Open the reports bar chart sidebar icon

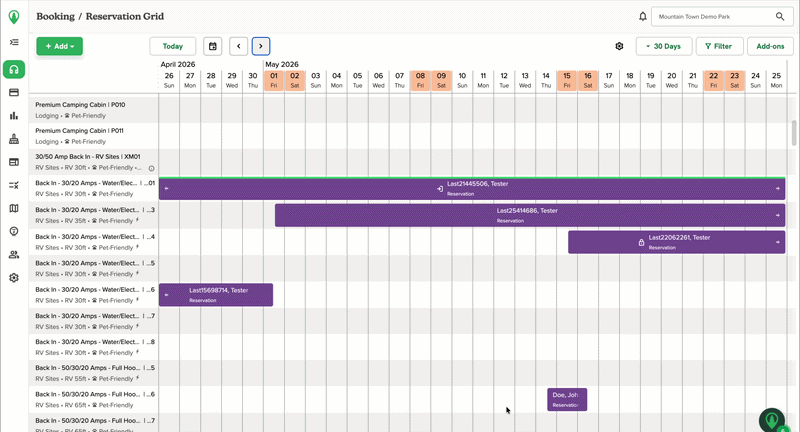click(x=14, y=115)
